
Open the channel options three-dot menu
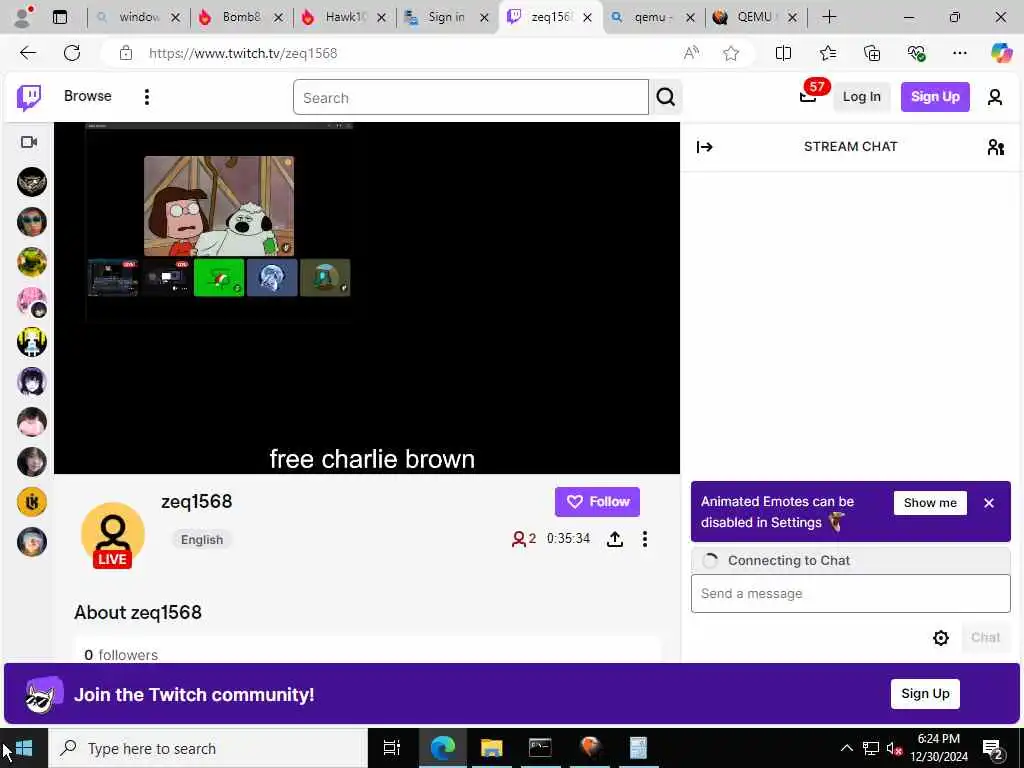click(x=645, y=539)
